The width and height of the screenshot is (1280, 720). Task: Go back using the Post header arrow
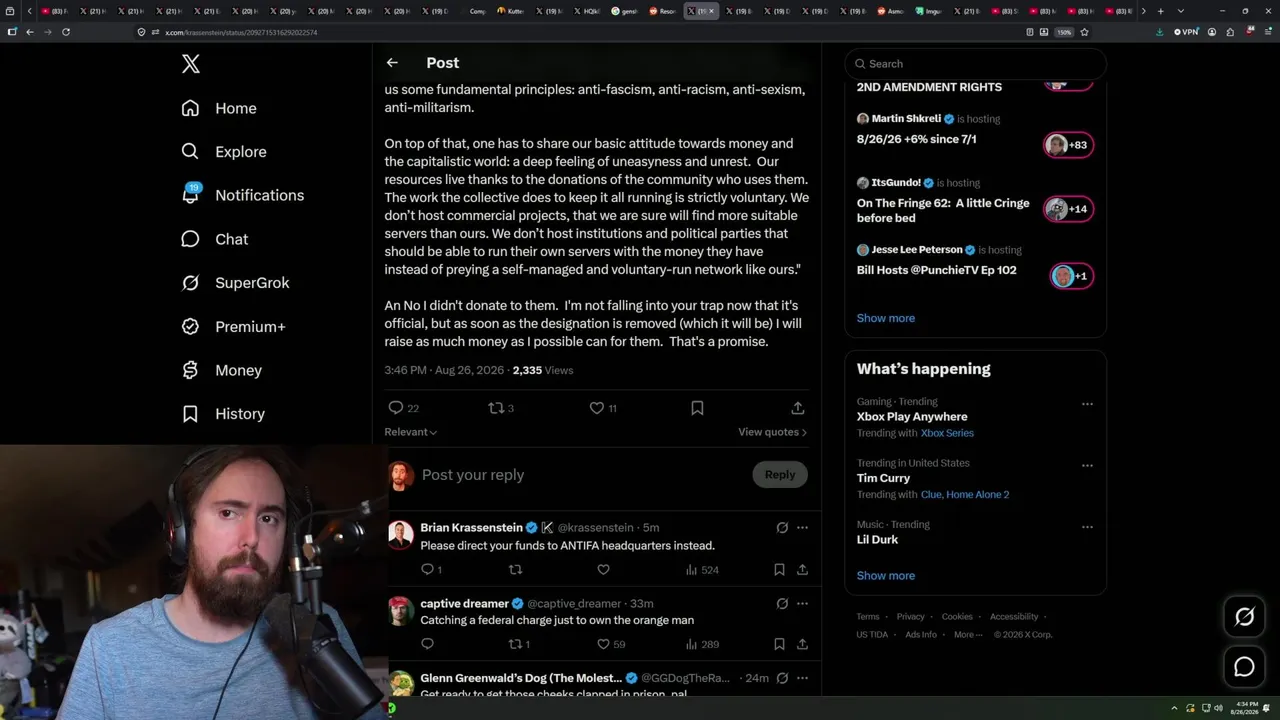click(x=392, y=63)
